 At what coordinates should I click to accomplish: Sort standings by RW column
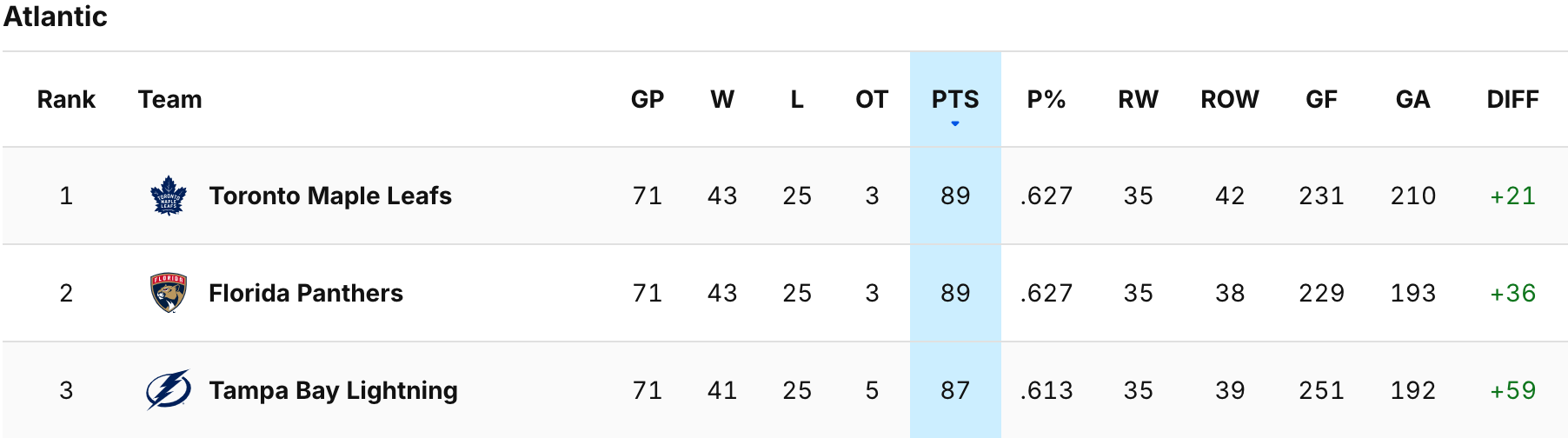1138,99
